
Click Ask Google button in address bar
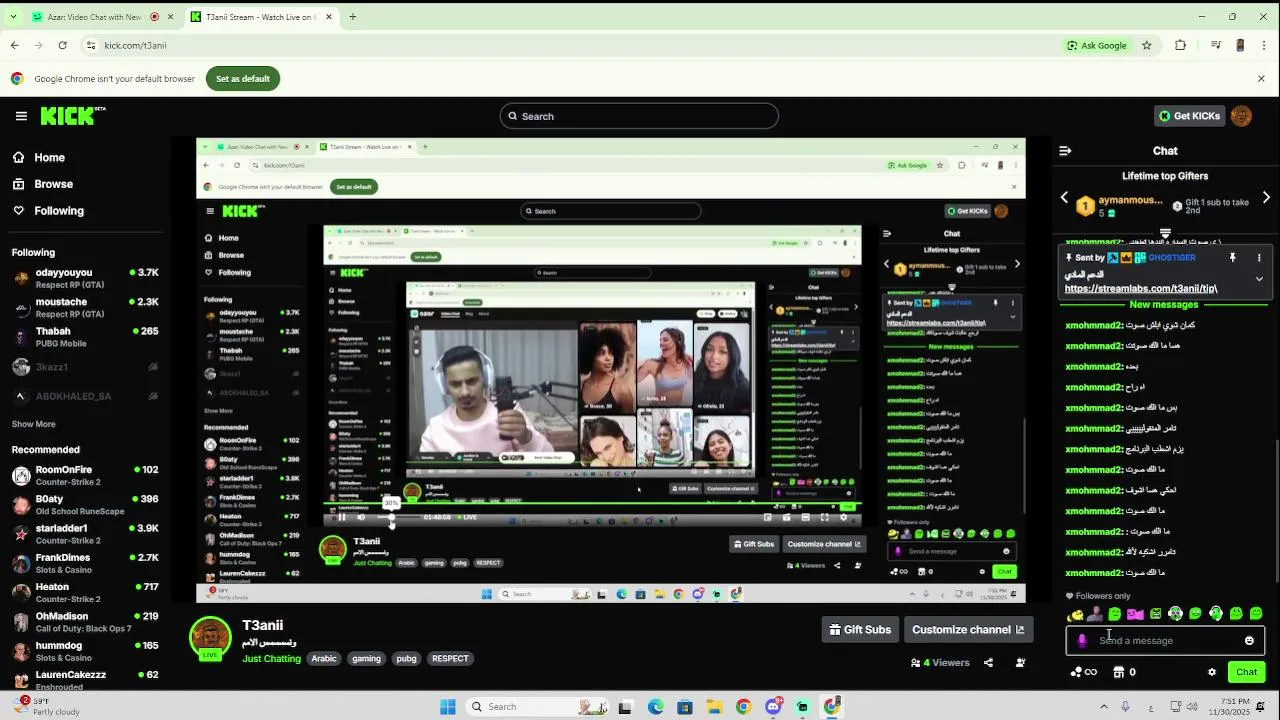pos(1097,45)
